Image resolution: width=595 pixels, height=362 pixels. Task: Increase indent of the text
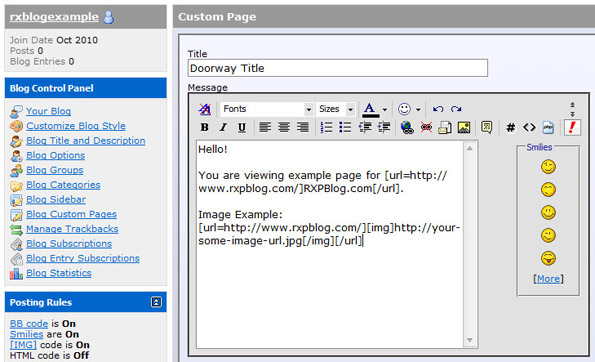coord(384,127)
